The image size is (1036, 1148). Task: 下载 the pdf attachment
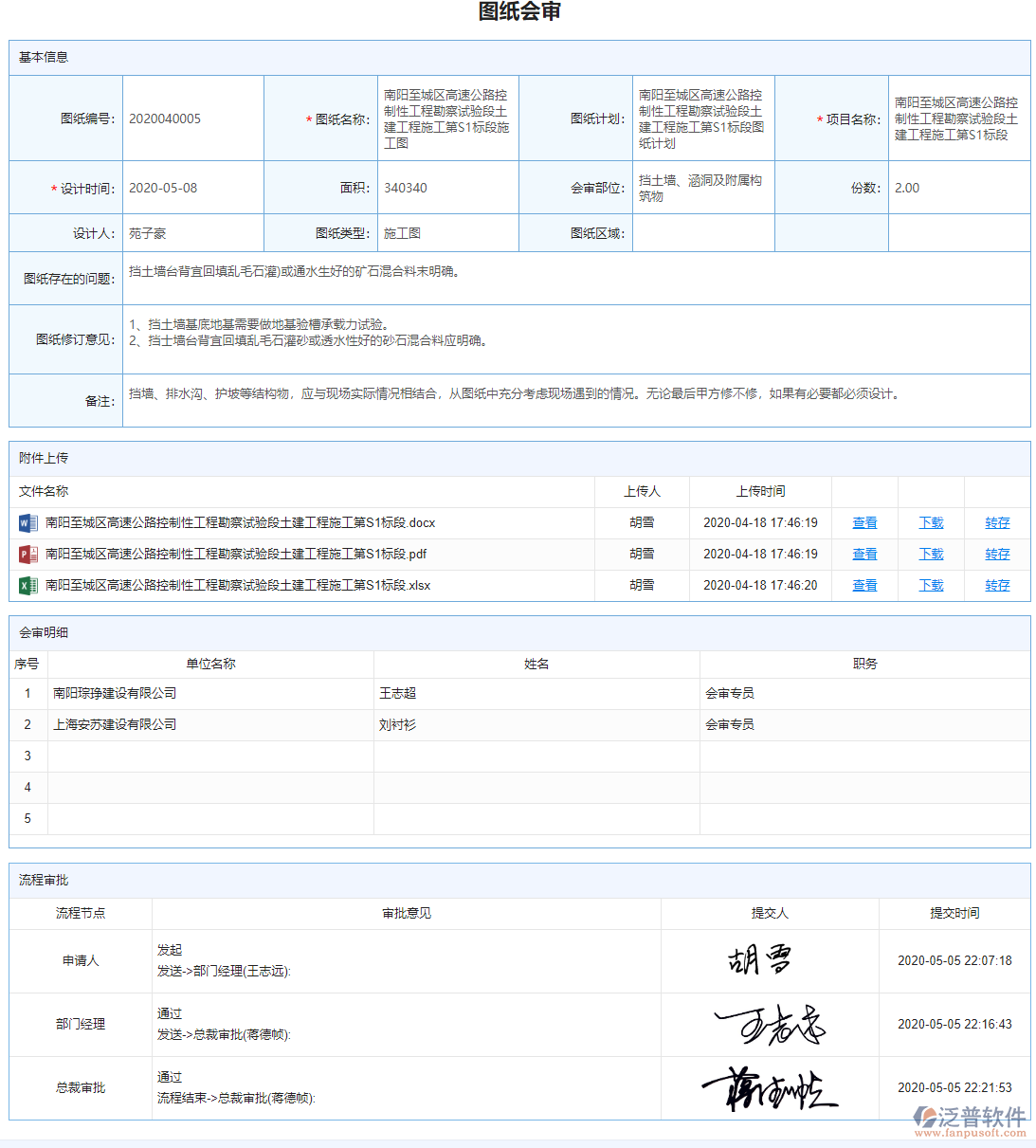click(x=930, y=554)
